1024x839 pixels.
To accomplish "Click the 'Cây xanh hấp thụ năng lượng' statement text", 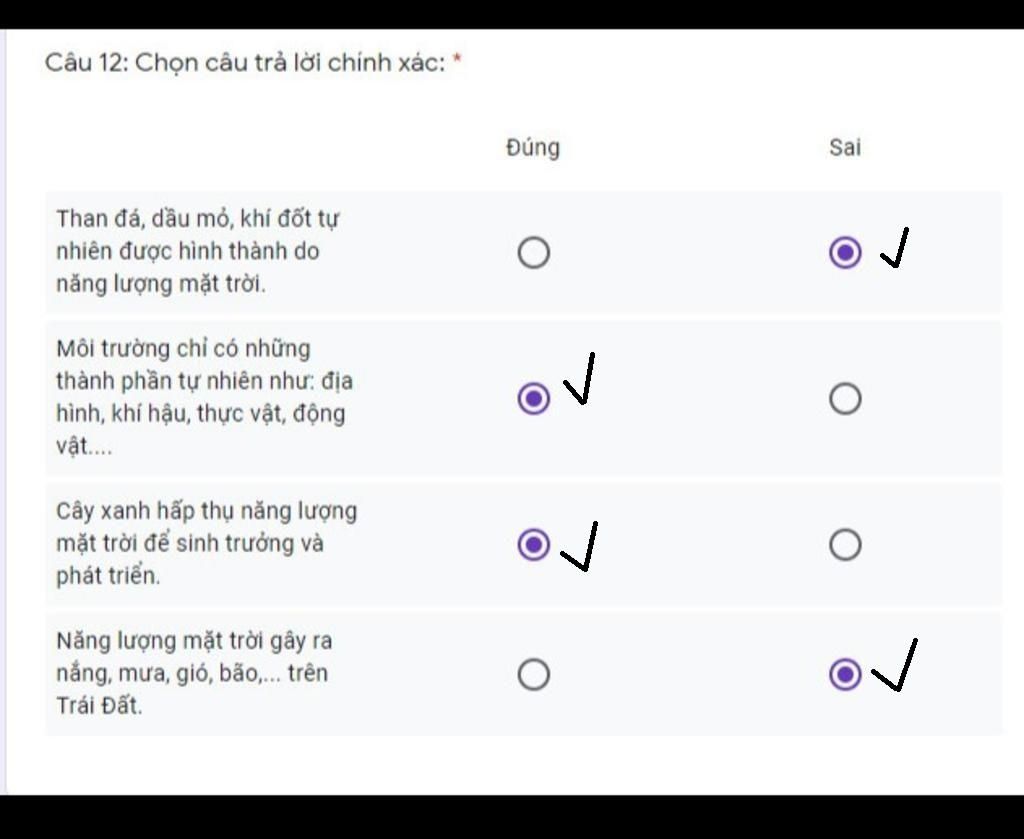I will coord(206,543).
